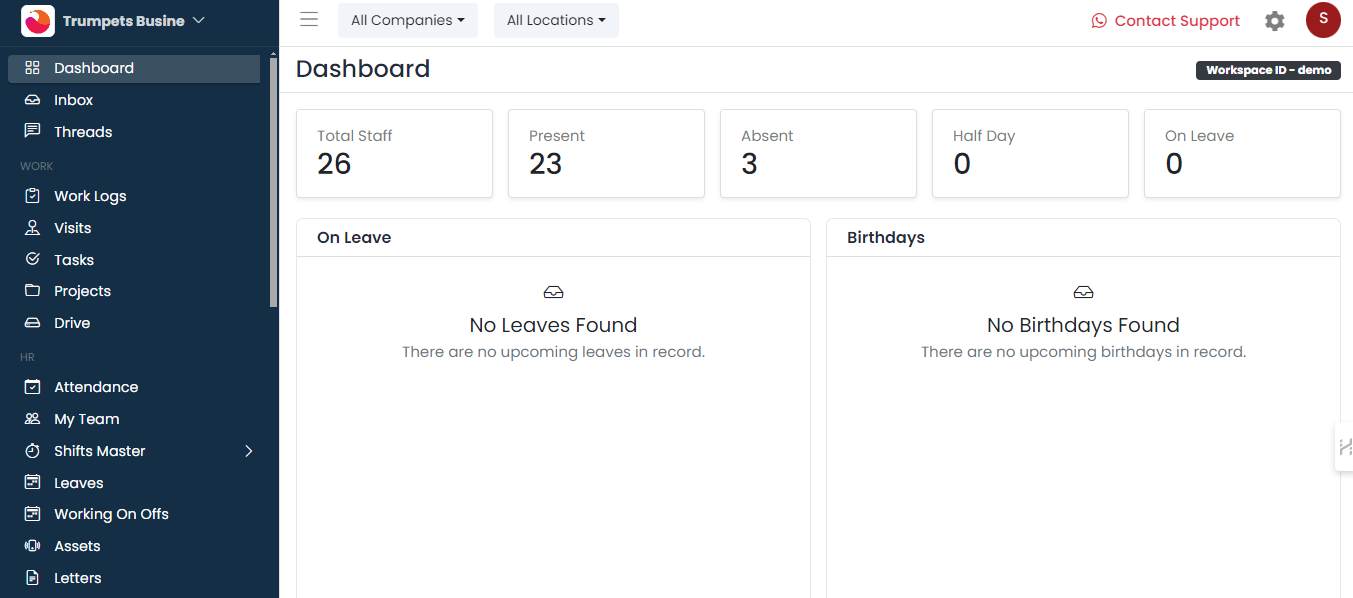Click the Assets icon in sidebar
This screenshot has height=598, width=1353.
[33, 546]
